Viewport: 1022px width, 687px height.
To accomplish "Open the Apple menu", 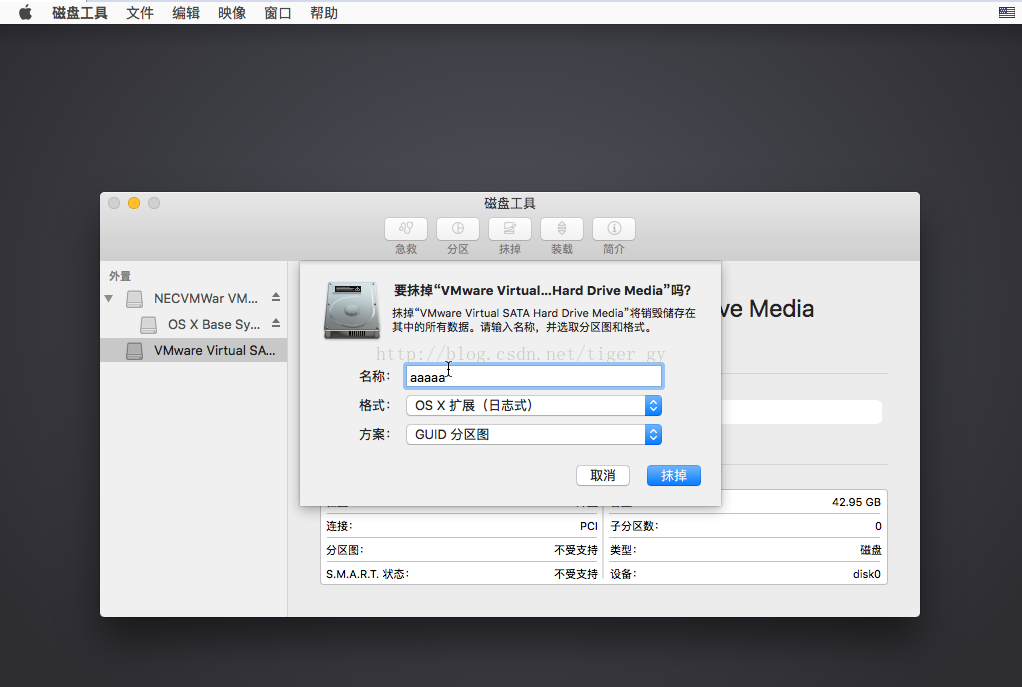I will [x=25, y=12].
